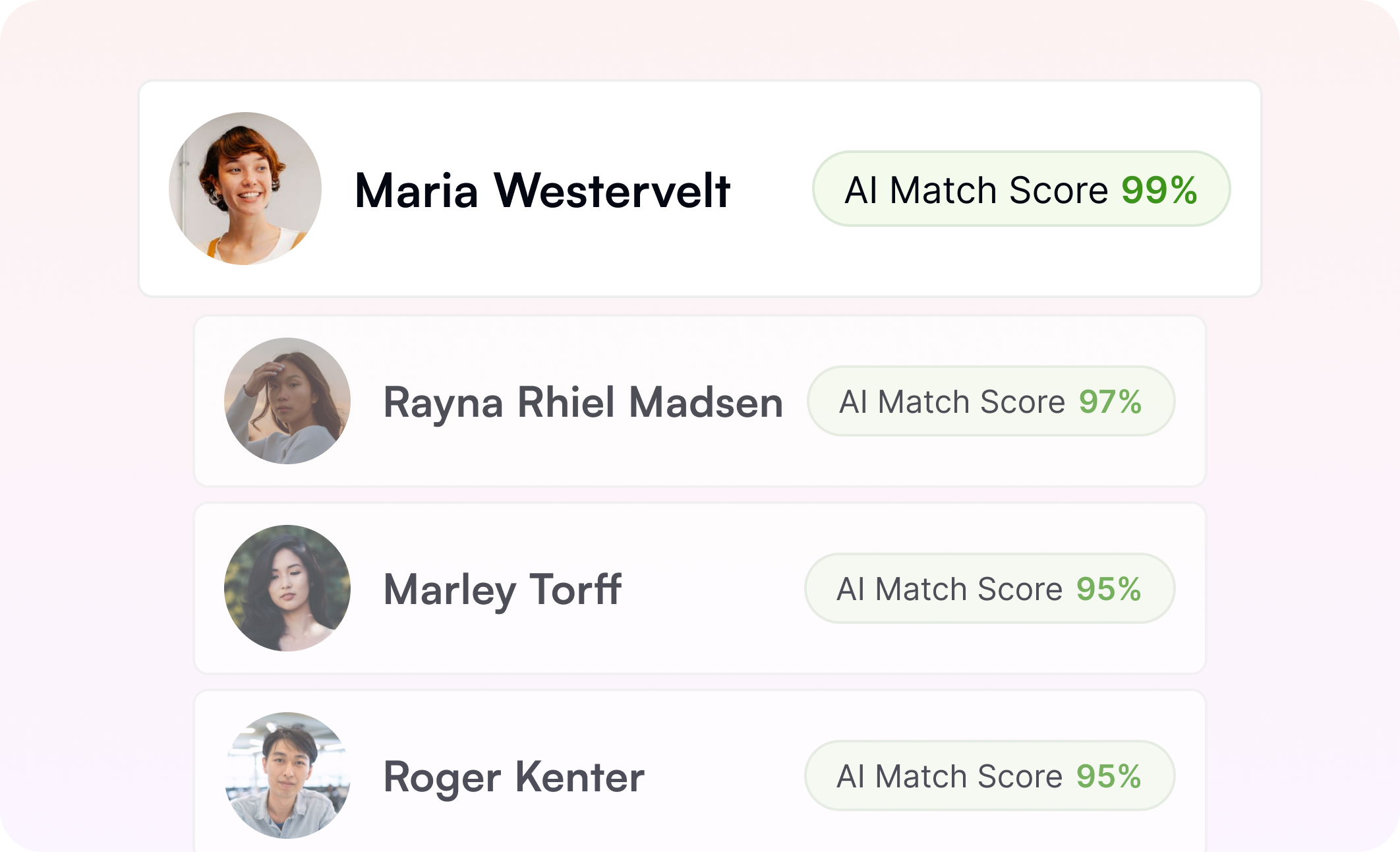The image size is (1400, 852).
Task: Select AI Match Score label in Roger Kenter's badge
Action: pos(949,777)
